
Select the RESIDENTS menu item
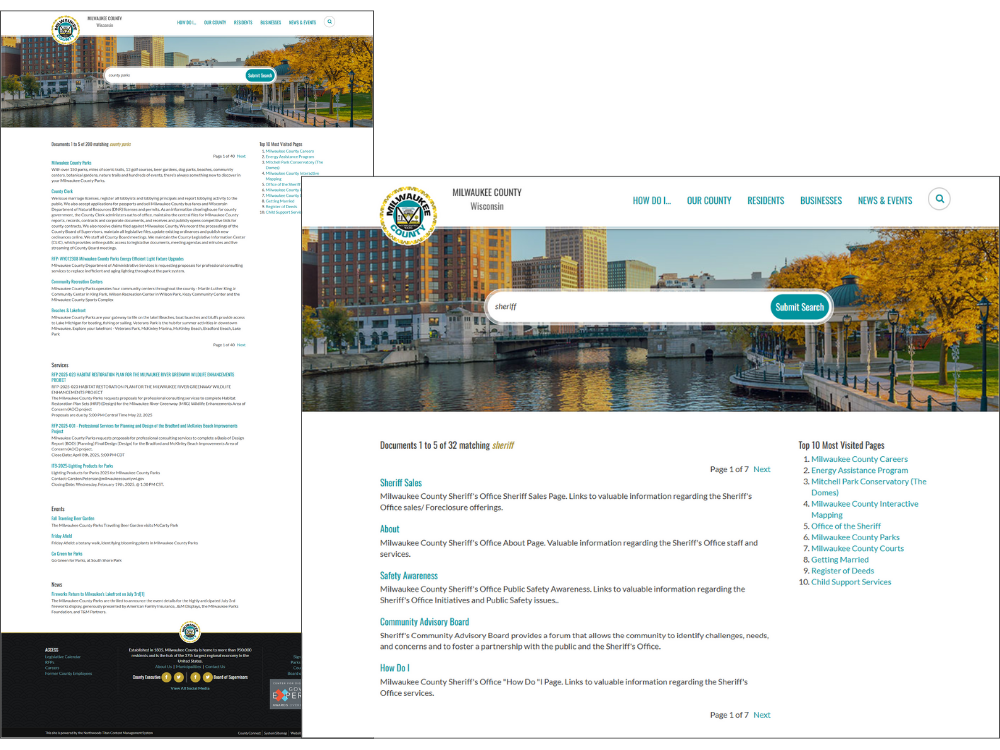[765, 200]
